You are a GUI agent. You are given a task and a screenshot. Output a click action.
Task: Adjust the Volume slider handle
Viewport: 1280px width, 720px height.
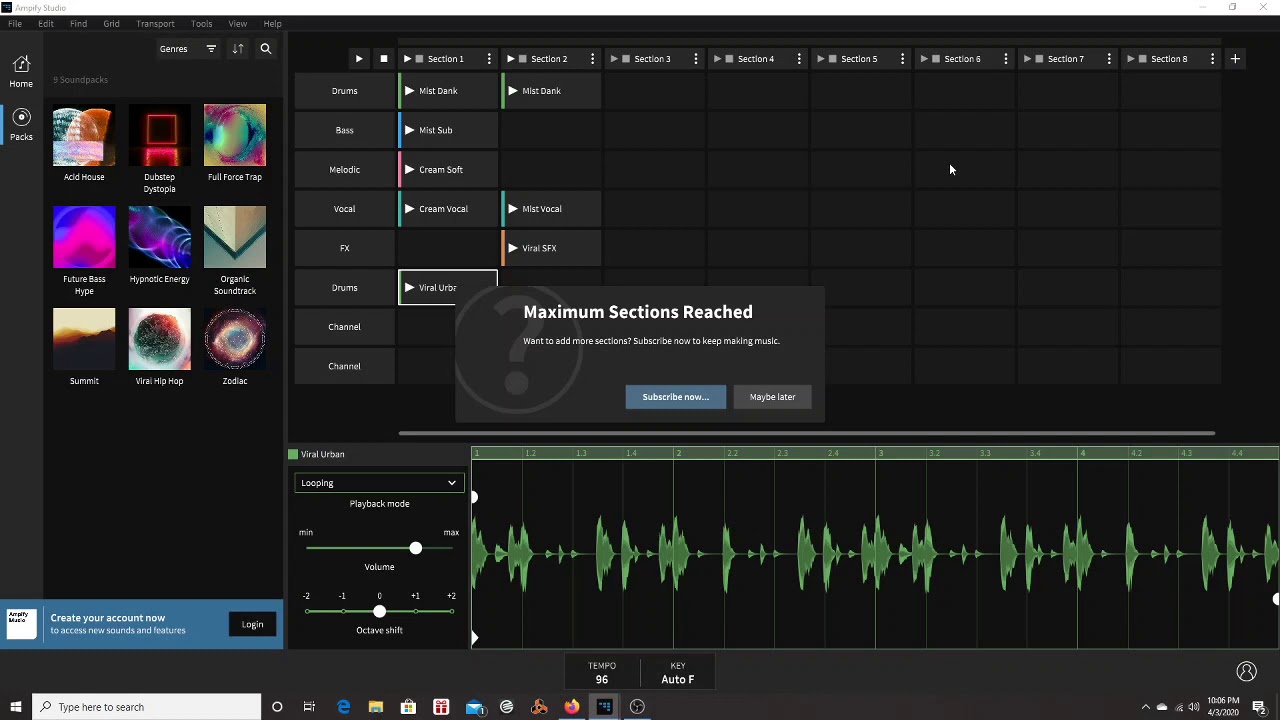[415, 548]
